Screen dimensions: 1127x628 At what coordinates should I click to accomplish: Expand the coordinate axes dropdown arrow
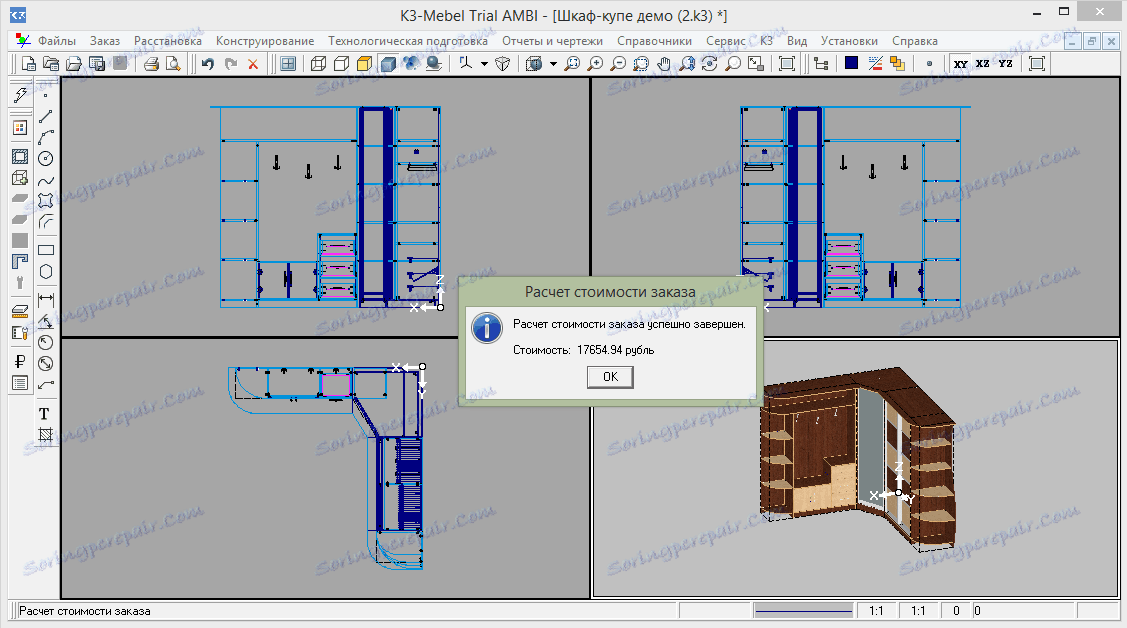pyautogui.click(x=484, y=64)
